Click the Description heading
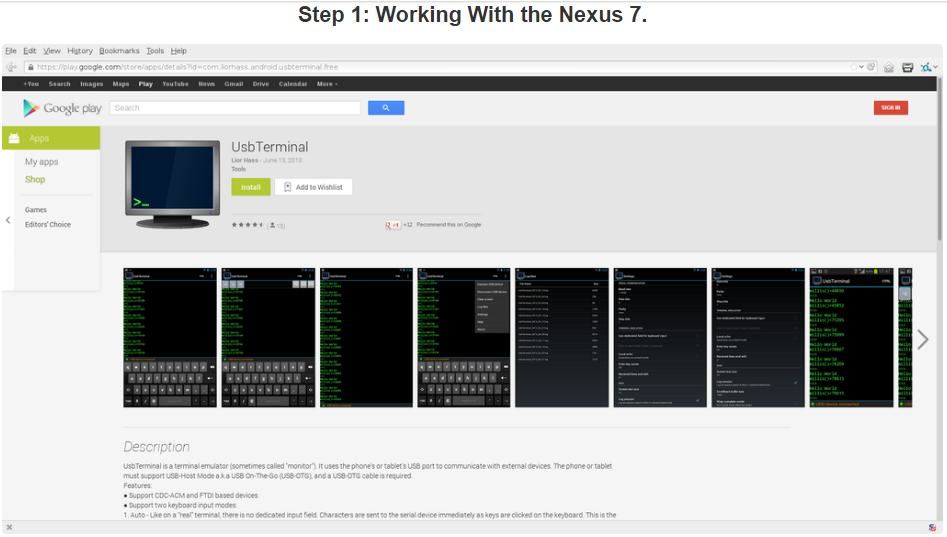Viewport: 947px width, 537px height. (156, 447)
